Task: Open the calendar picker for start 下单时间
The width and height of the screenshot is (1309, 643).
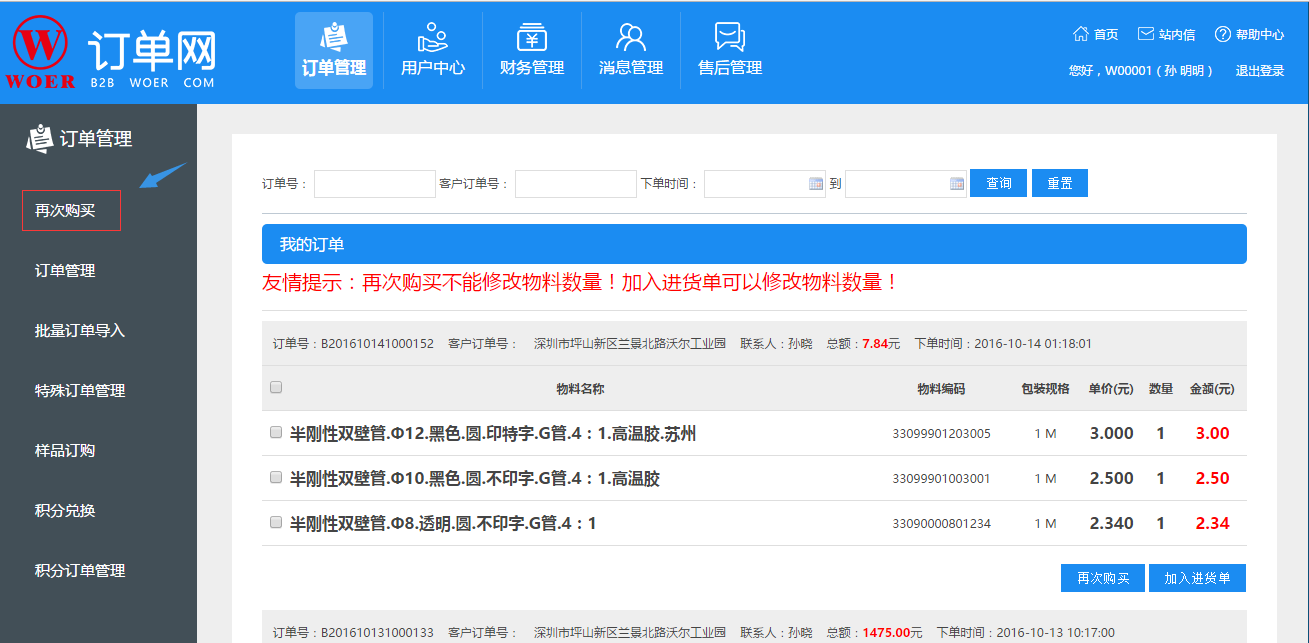Action: coord(815,183)
